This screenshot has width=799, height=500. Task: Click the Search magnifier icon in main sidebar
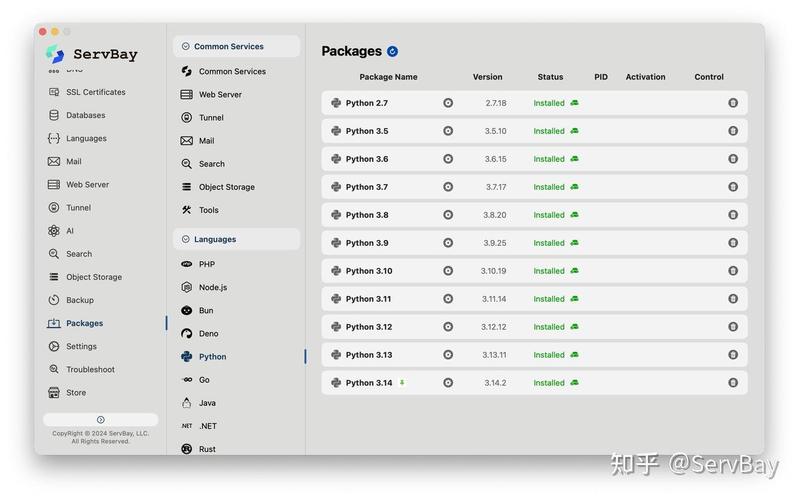tap(54, 254)
